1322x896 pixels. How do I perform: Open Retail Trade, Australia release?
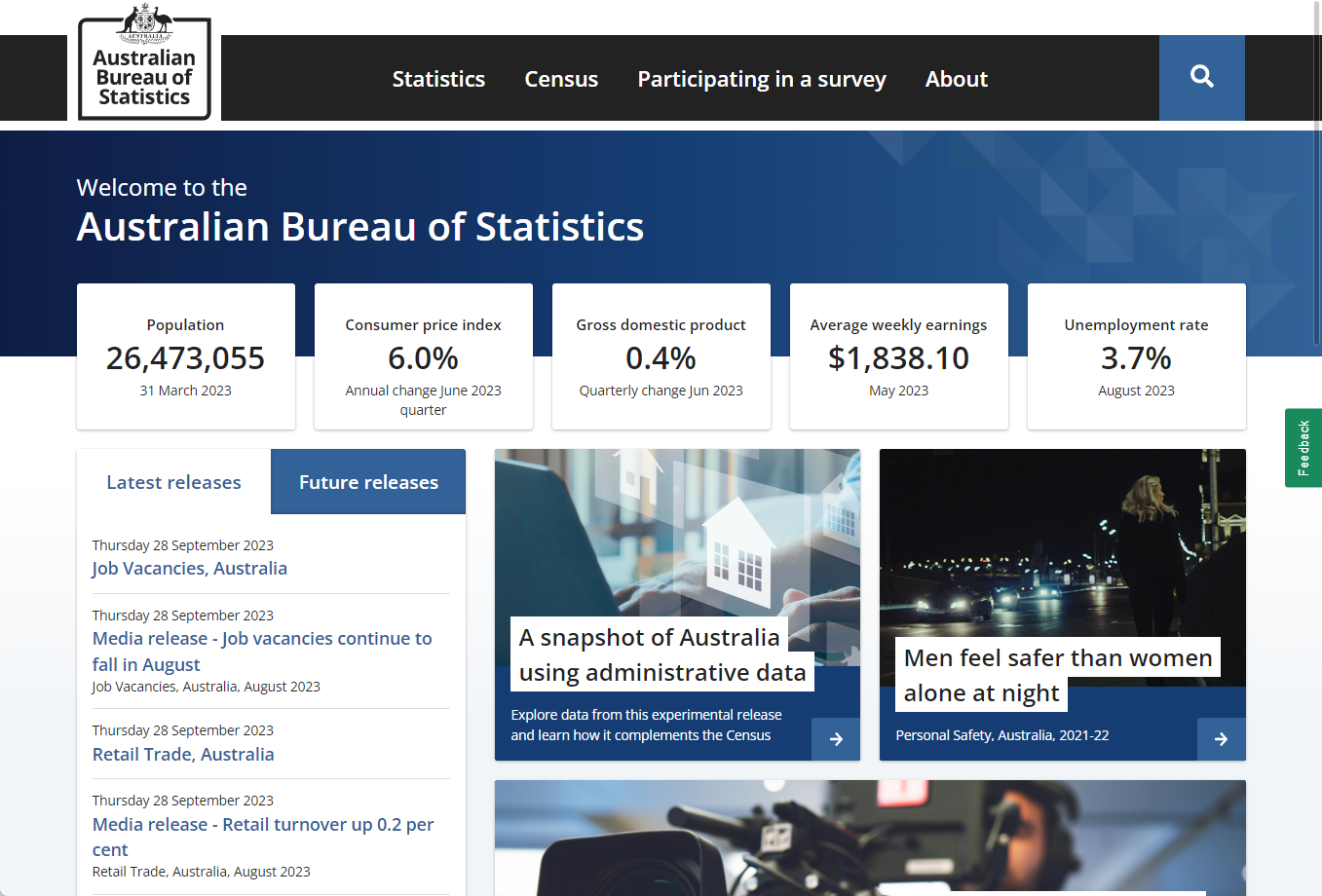point(183,754)
